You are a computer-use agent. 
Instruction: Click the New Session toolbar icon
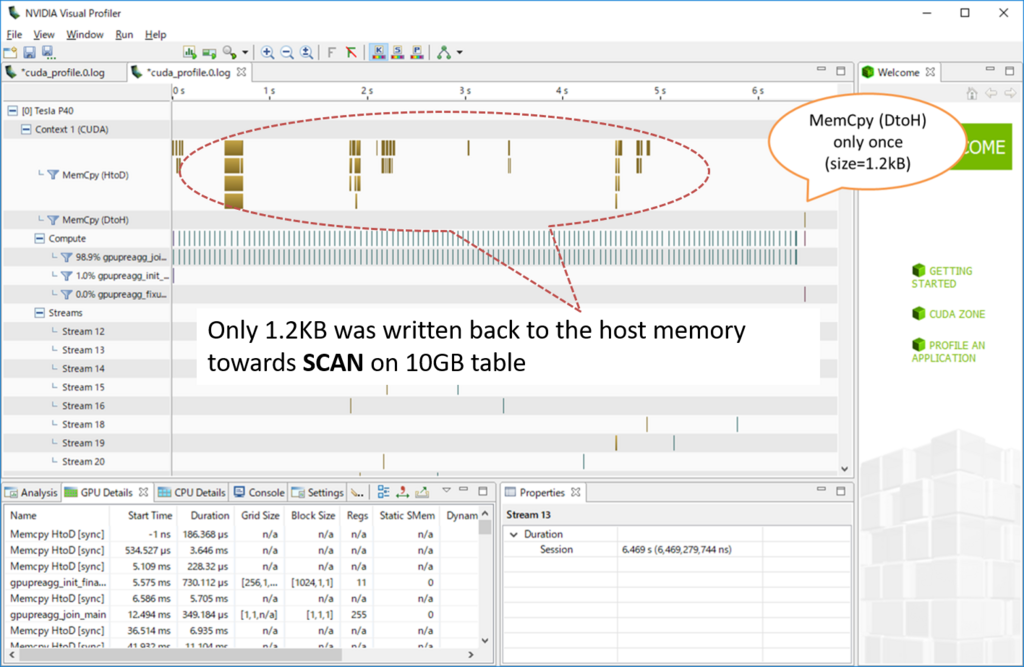click(10, 53)
